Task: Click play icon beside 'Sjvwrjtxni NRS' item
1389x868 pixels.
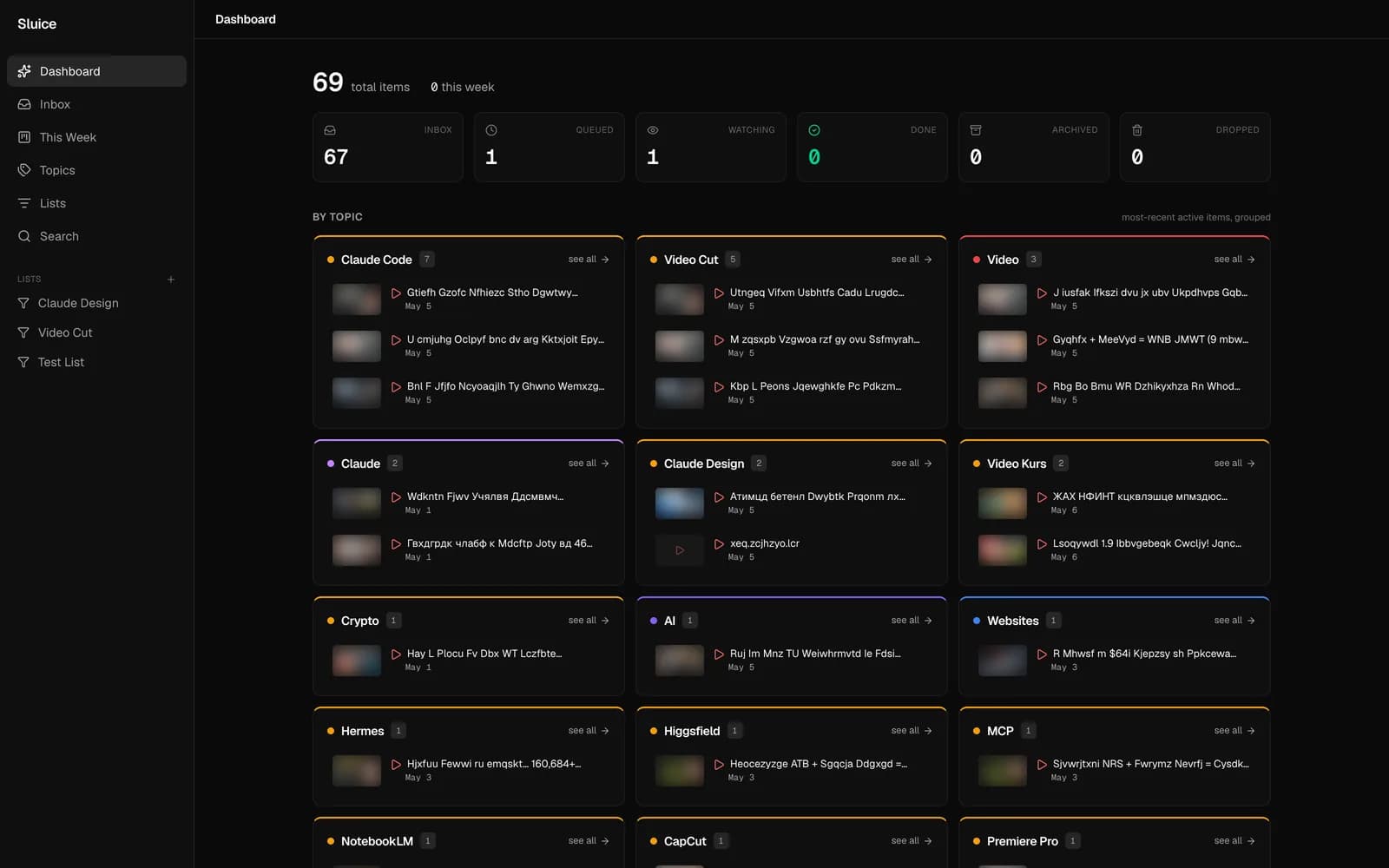Action: pos(1042,765)
